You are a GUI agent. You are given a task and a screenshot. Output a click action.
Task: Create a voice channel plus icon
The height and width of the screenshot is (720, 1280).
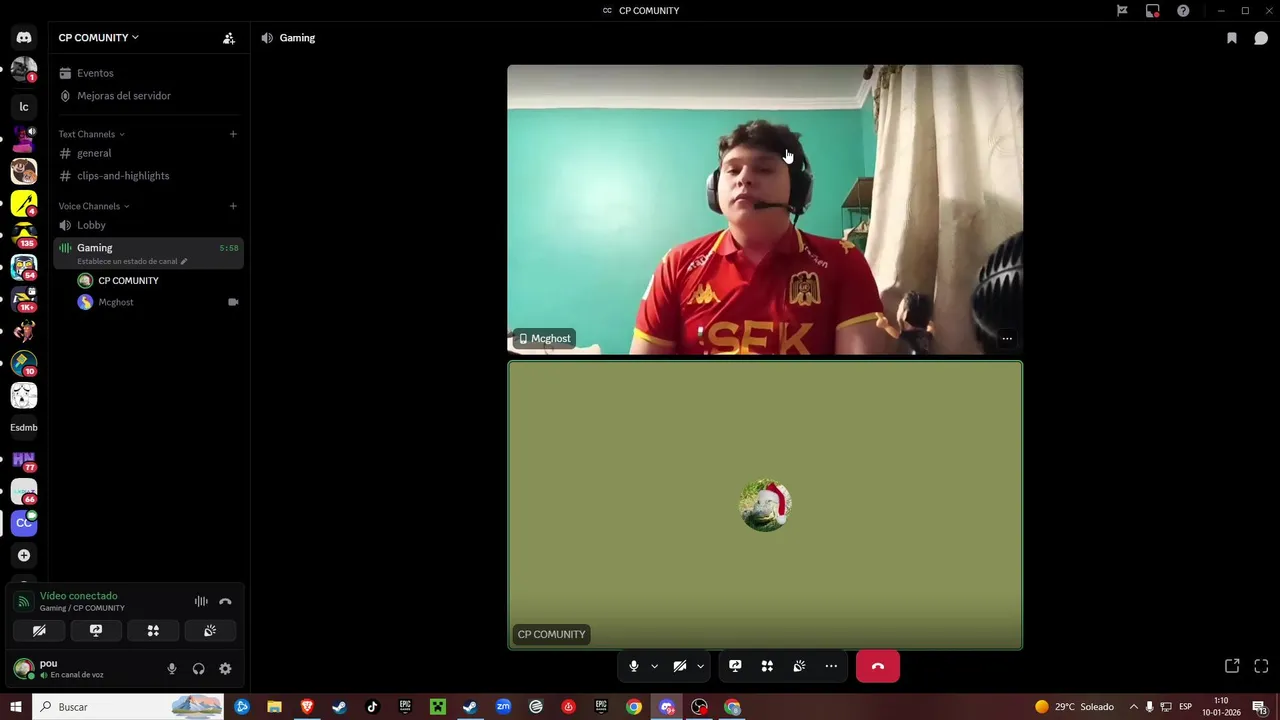point(233,206)
